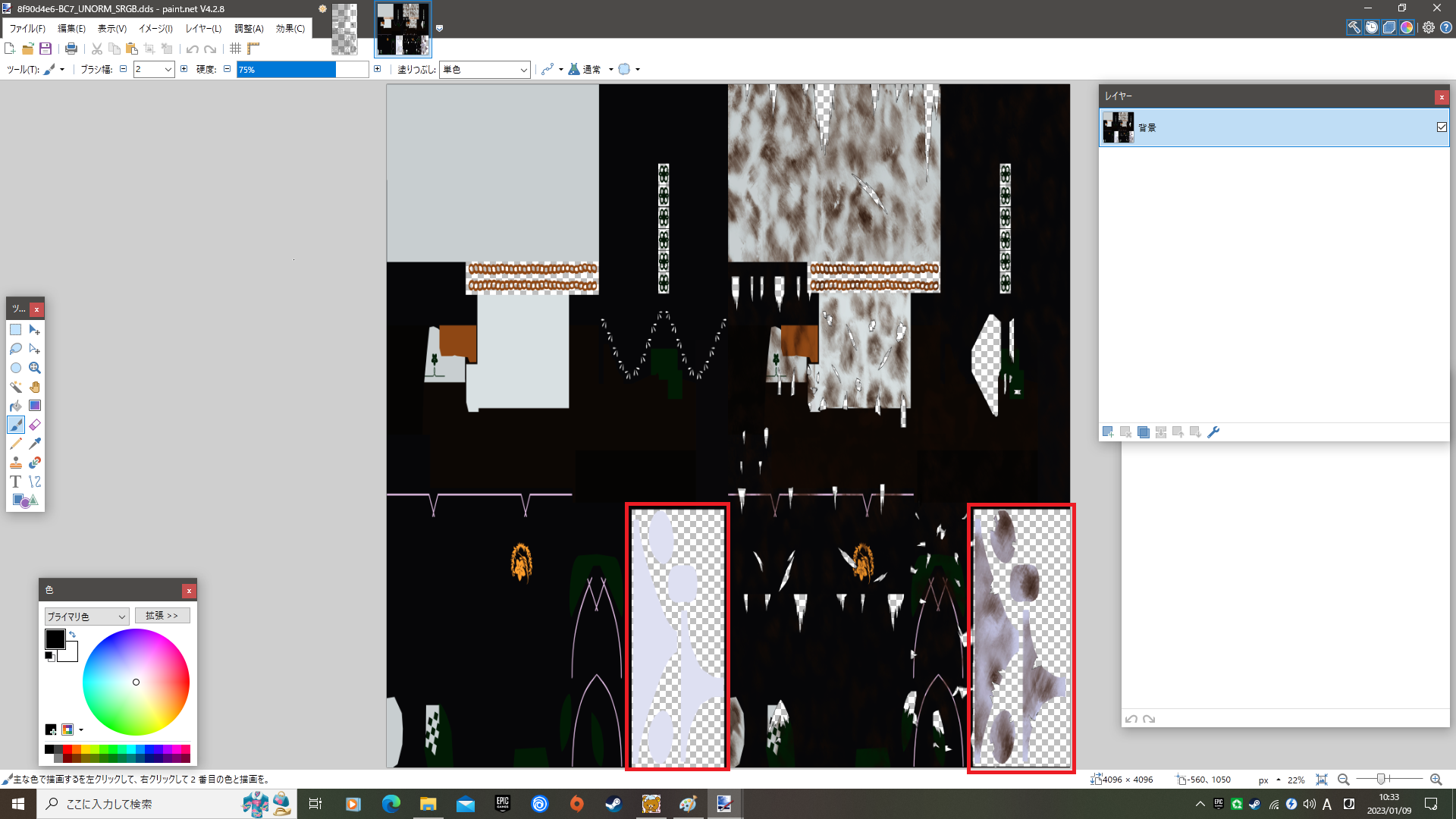Image resolution: width=1456 pixels, height=819 pixels.
Task: Click the New file toolbar icon
Action: (10, 49)
